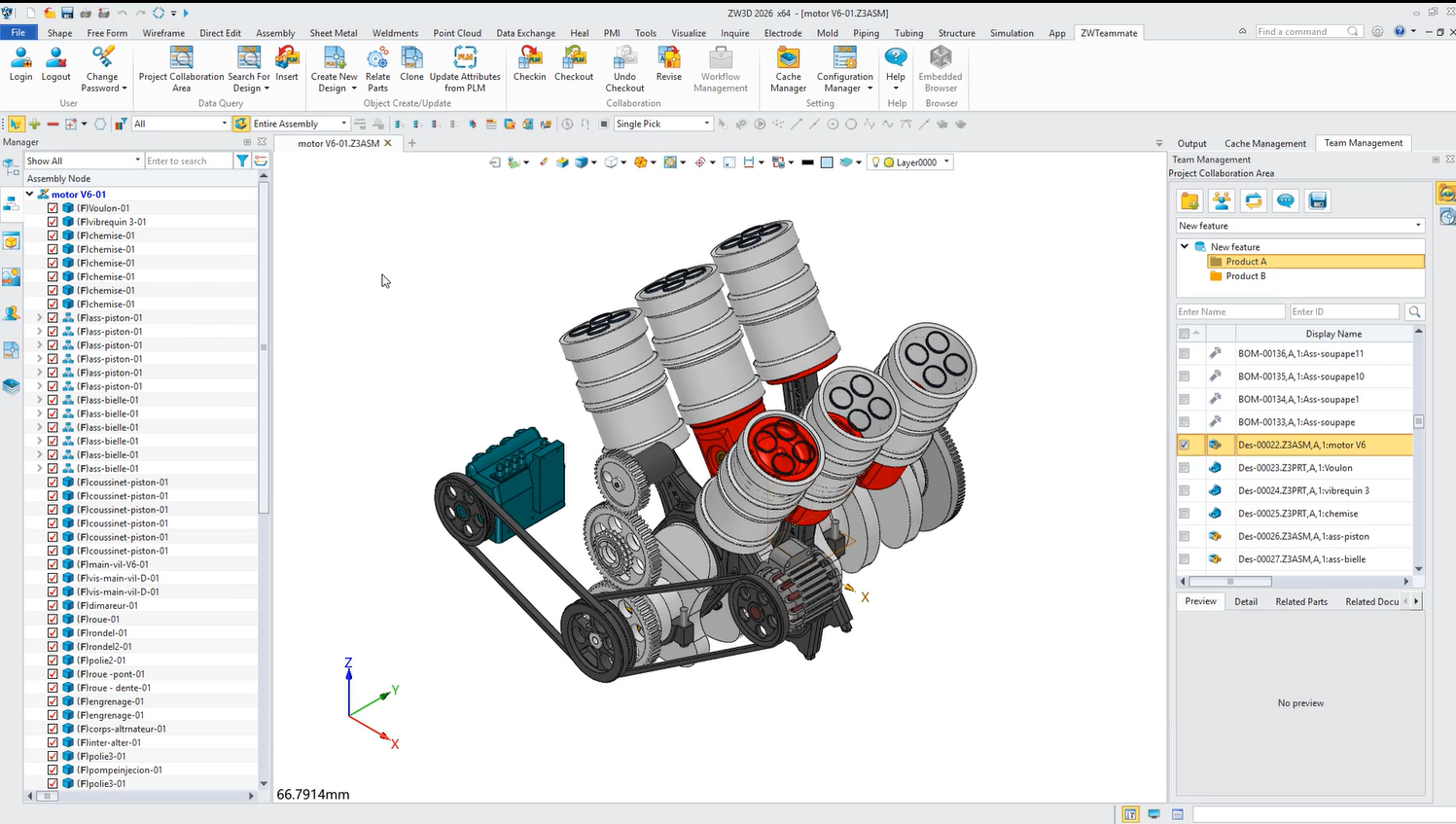Click the Enter Name input field

click(x=1230, y=311)
